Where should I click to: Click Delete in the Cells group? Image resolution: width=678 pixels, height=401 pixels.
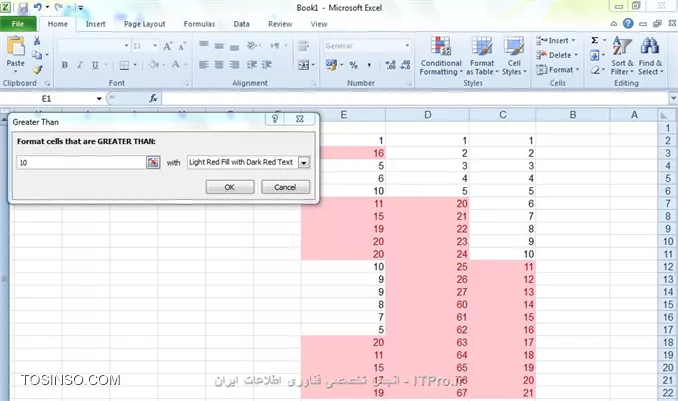click(x=557, y=55)
